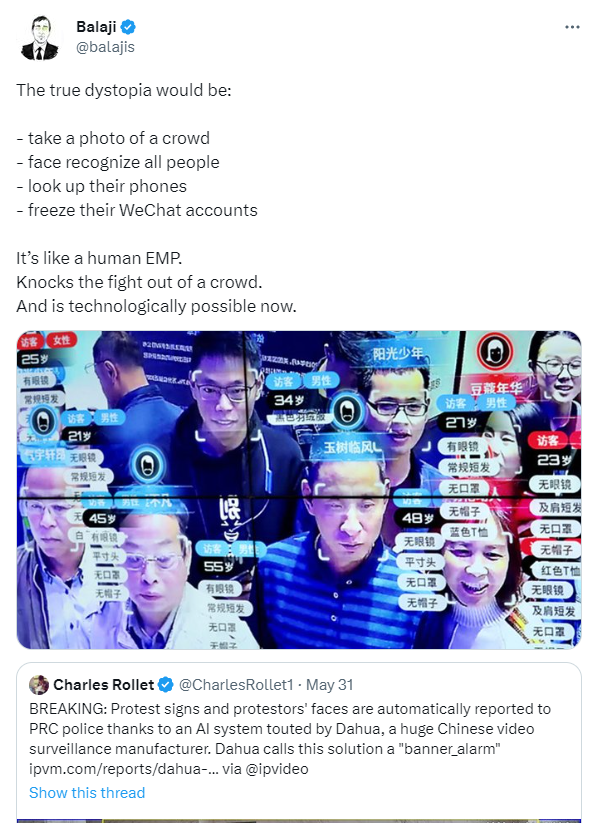The height and width of the screenshot is (823, 589).
Task: Click the 'freeze their WeChat accounts' line
Action: point(137,210)
